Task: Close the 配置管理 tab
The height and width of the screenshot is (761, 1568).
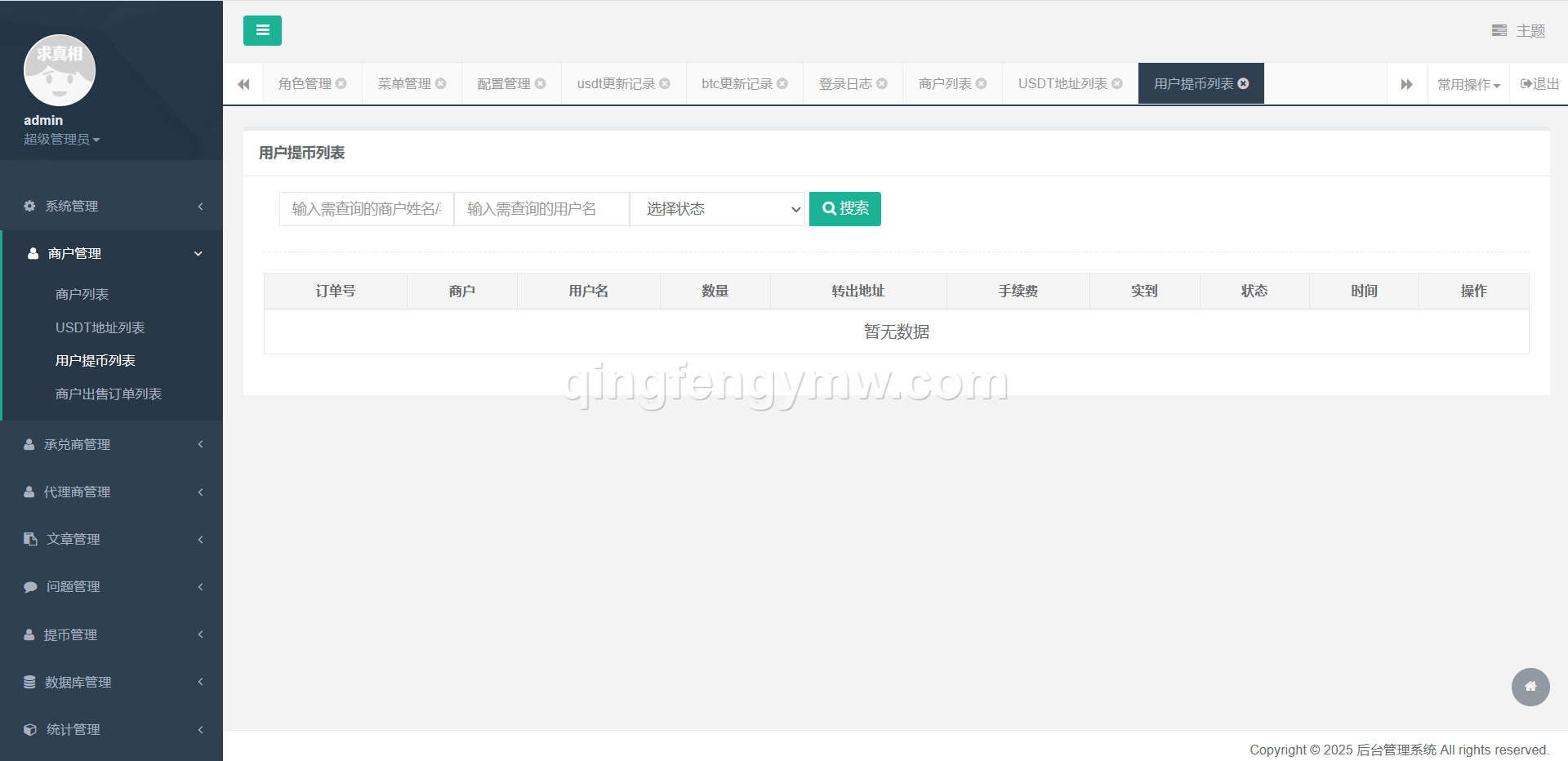Action: pyautogui.click(x=541, y=83)
